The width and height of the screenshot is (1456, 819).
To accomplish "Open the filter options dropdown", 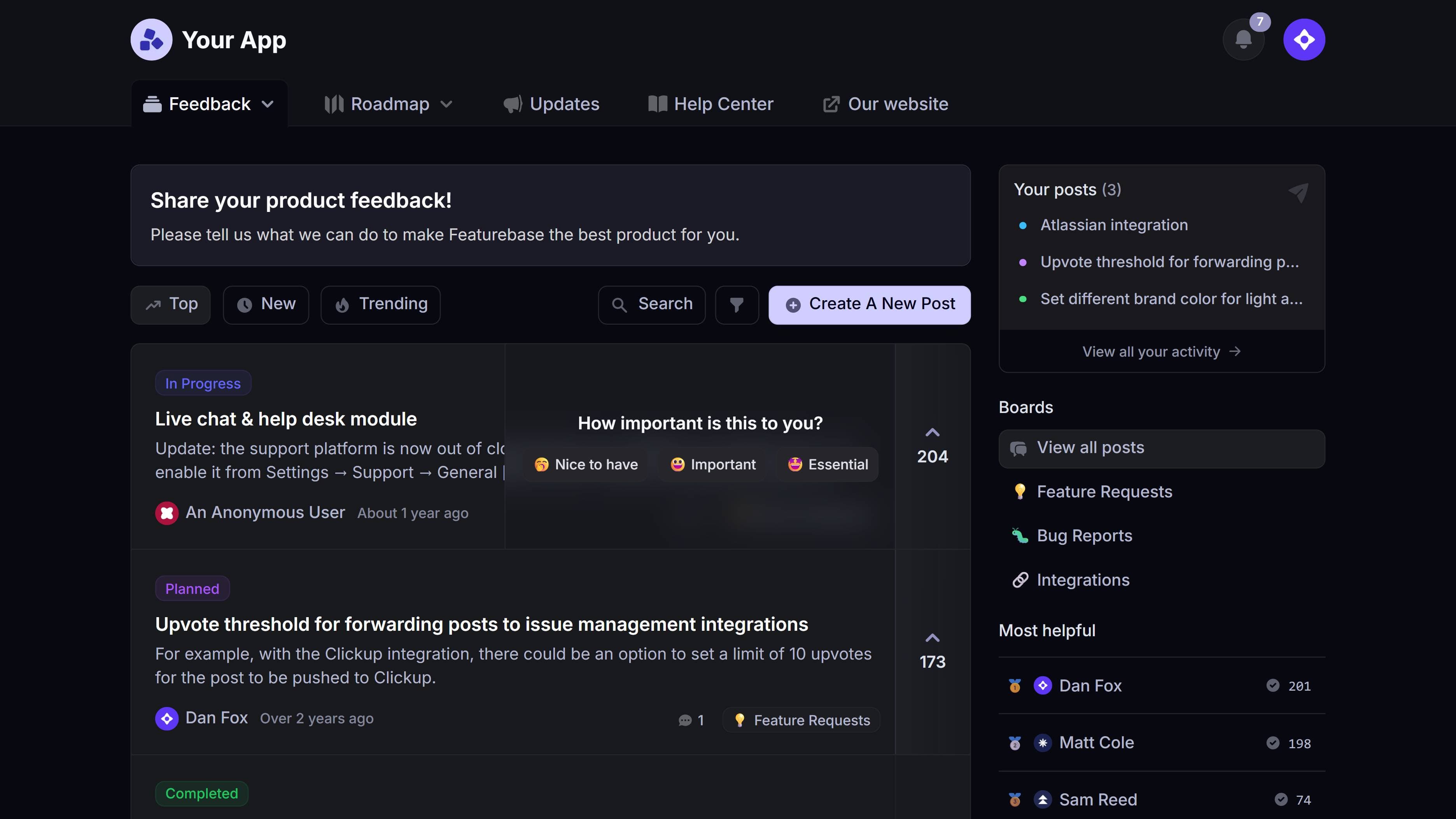I will point(737,304).
